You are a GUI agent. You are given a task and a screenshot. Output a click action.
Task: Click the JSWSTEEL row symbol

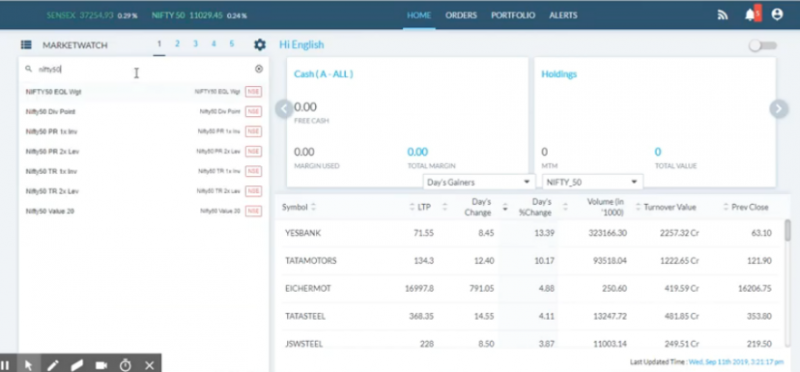(x=304, y=344)
